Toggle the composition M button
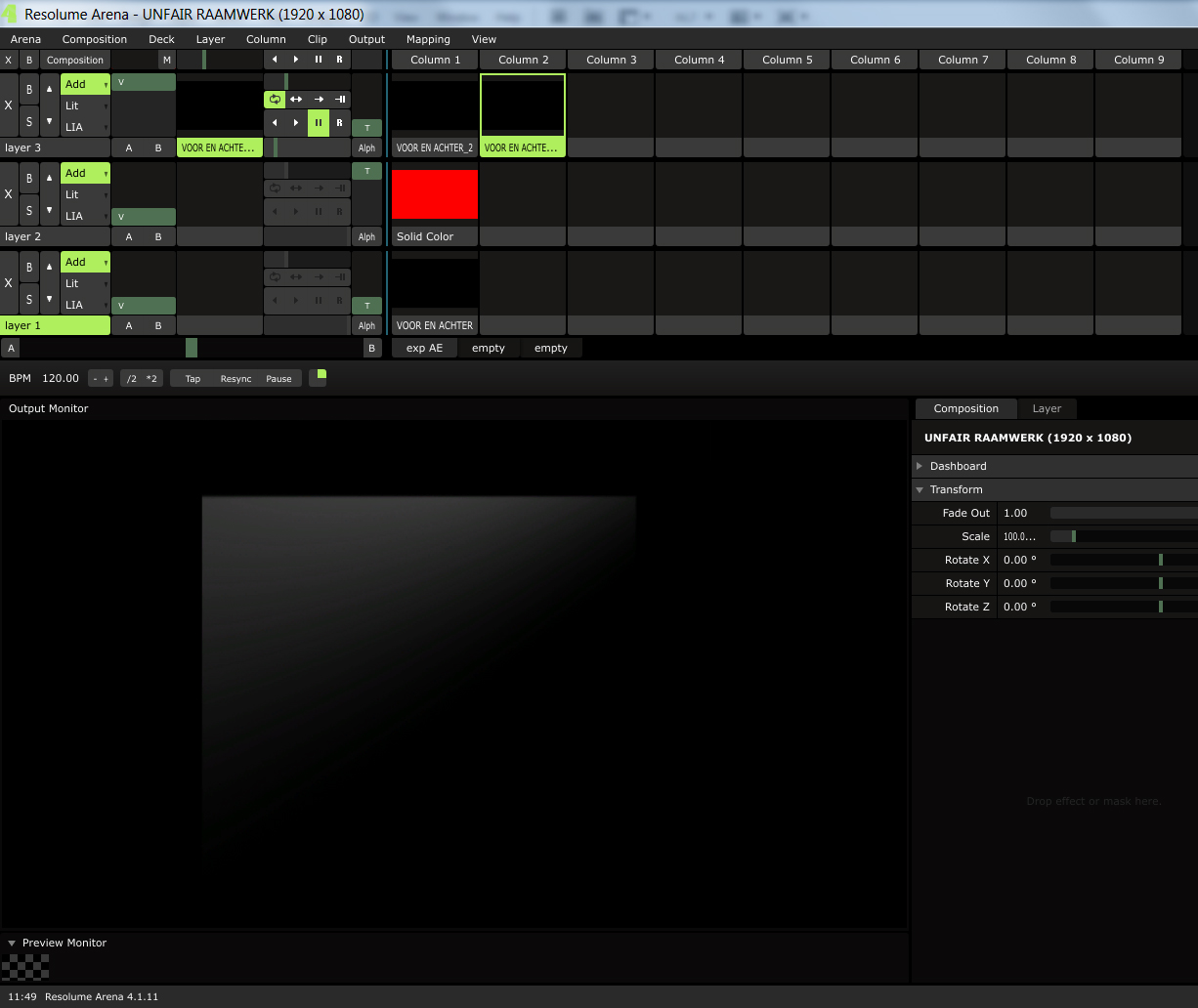The width and height of the screenshot is (1198, 1008). tap(166, 60)
